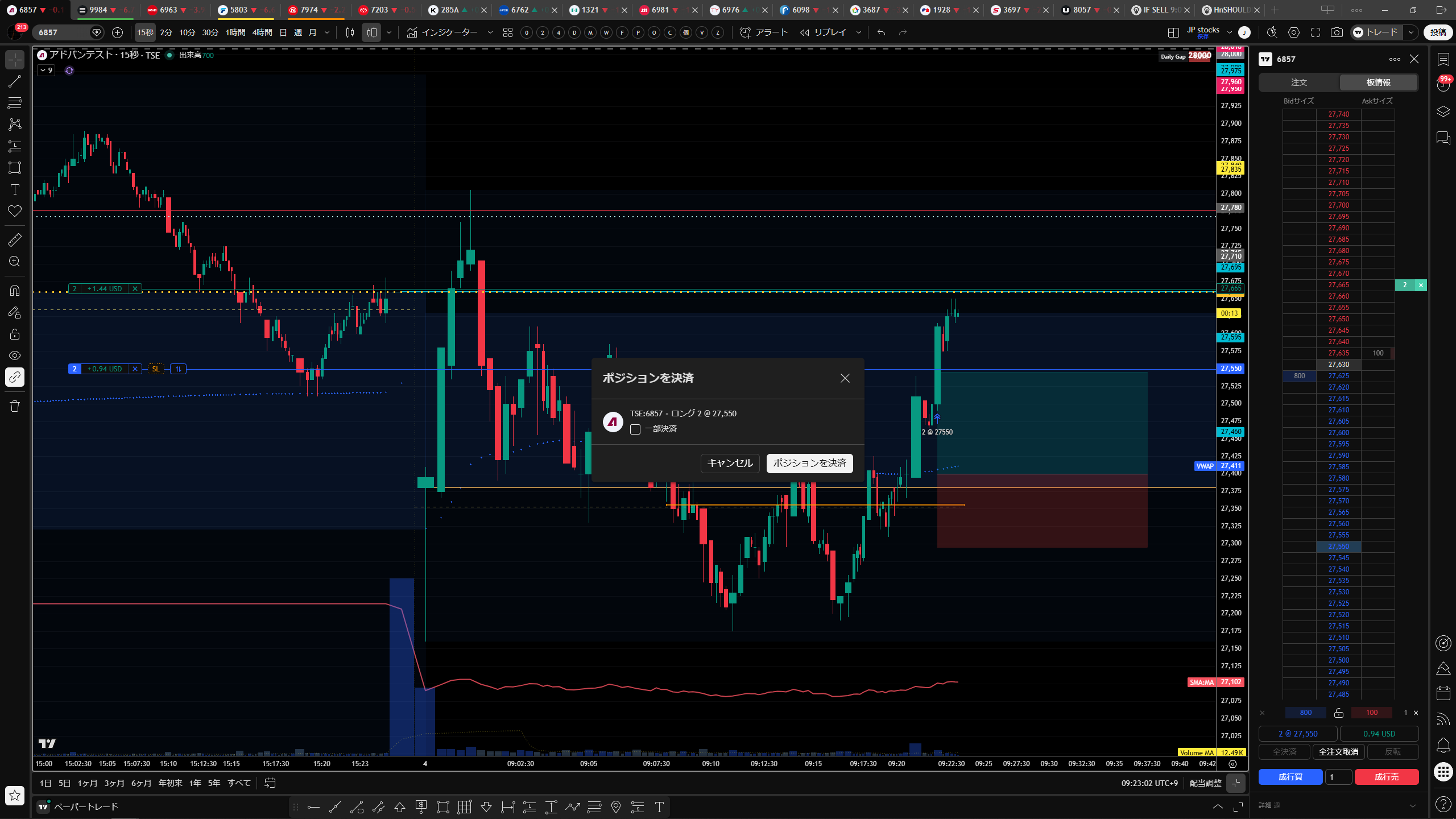Viewport: 1456px width, 819px height.
Task: Switch to the 注文 tab
Action: (1299, 82)
